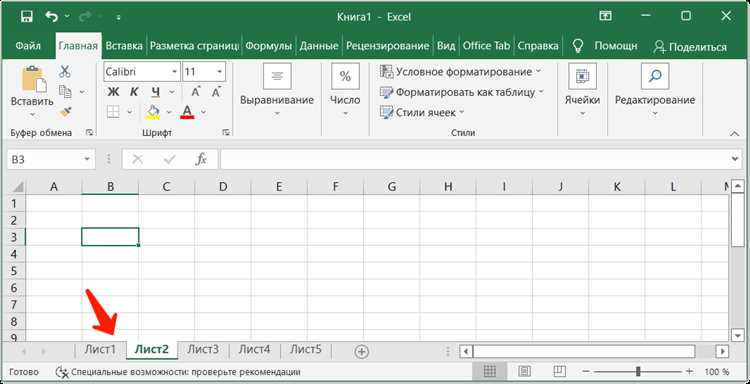This screenshot has width=750, height=384.
Task: Toggle Italic formatting (К)
Action: pyautogui.click(x=134, y=92)
